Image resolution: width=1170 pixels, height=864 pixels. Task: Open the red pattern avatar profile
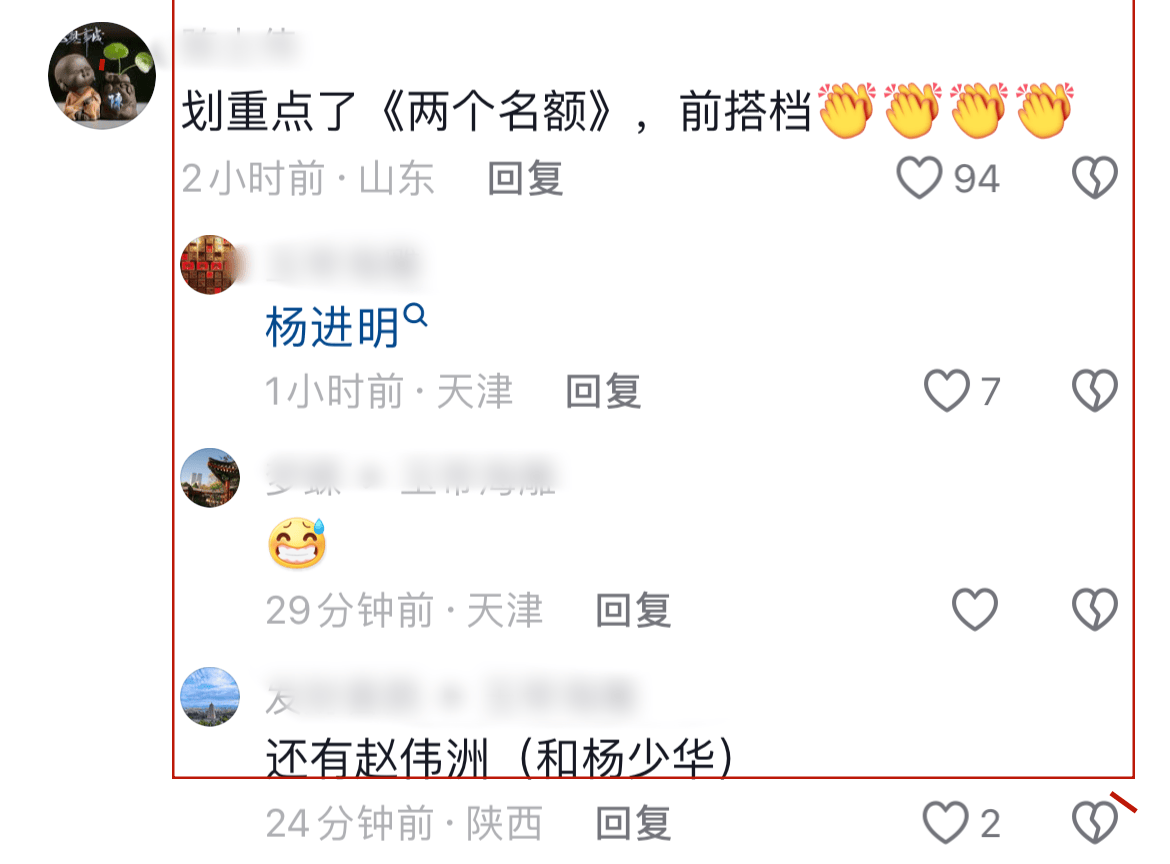(x=210, y=264)
